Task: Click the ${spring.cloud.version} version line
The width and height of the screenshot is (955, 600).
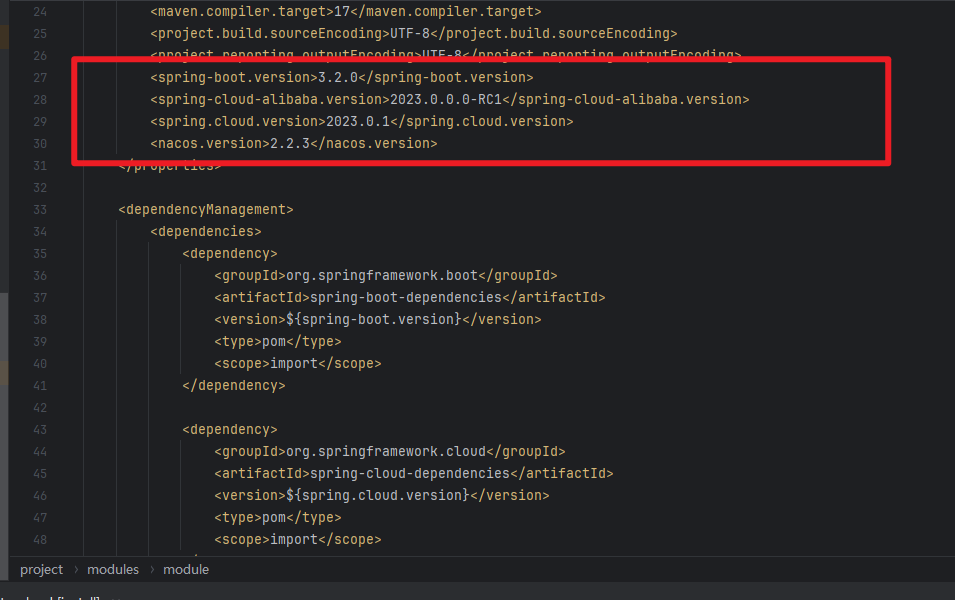Action: (382, 495)
